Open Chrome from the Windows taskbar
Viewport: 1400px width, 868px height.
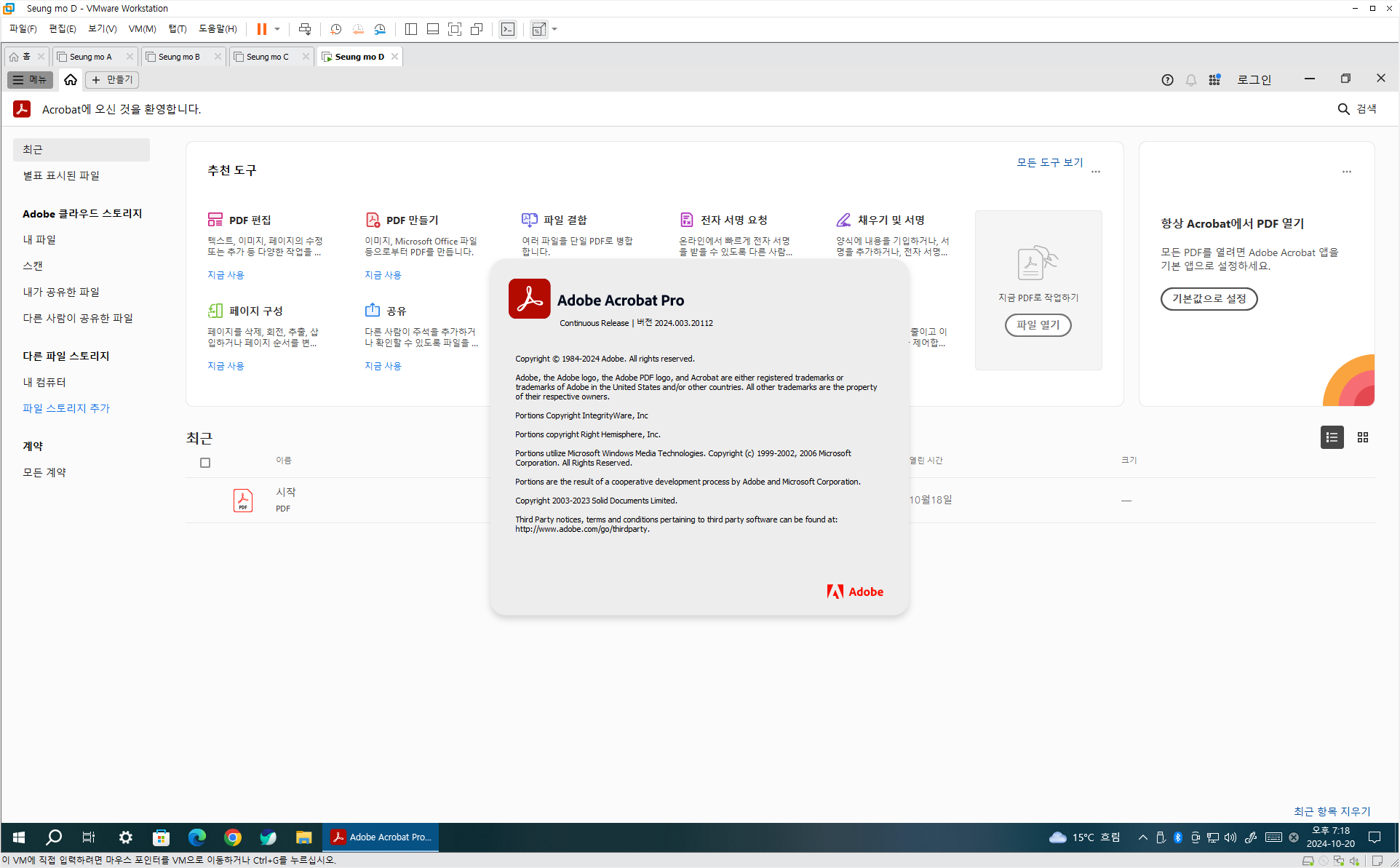(x=233, y=837)
